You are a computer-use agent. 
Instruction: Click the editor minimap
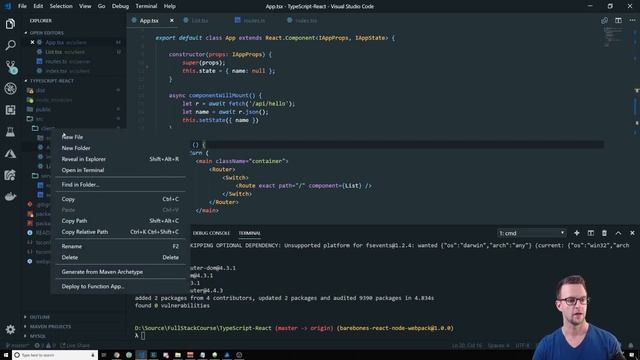(613, 37)
